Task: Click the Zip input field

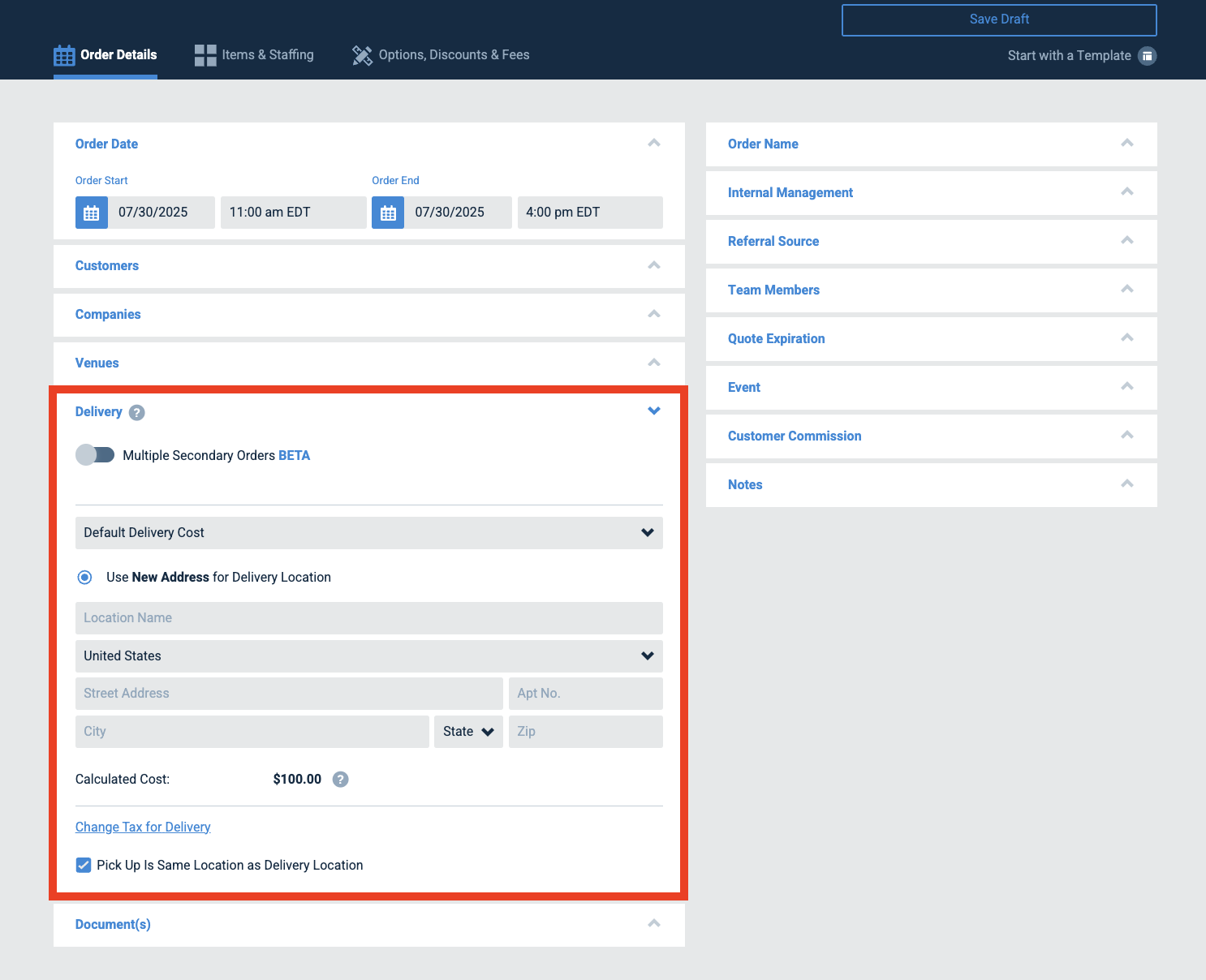Action: click(x=586, y=732)
